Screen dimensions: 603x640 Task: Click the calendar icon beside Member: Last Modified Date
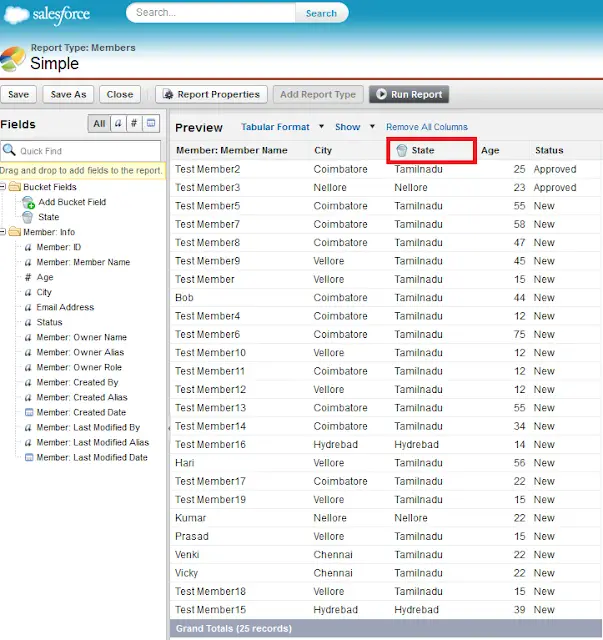click(x=29, y=457)
